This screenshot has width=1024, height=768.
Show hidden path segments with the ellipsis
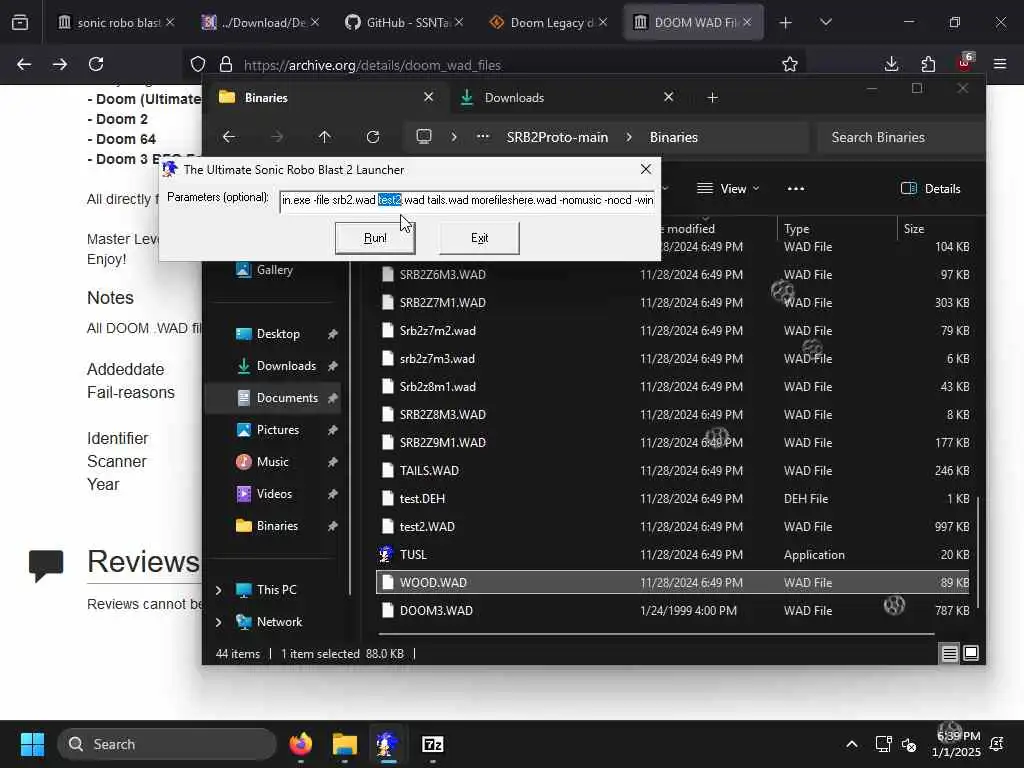click(x=483, y=137)
